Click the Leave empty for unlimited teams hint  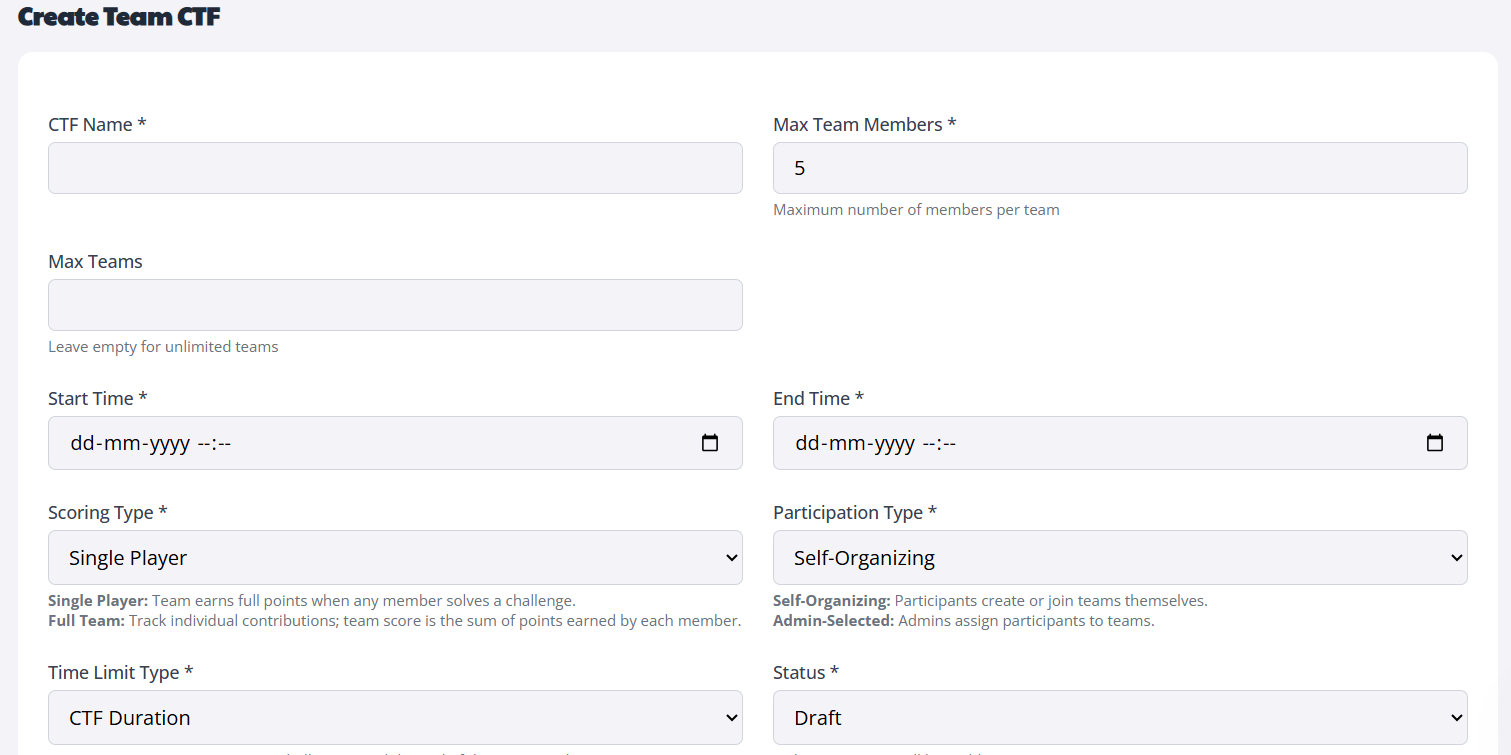click(x=163, y=346)
